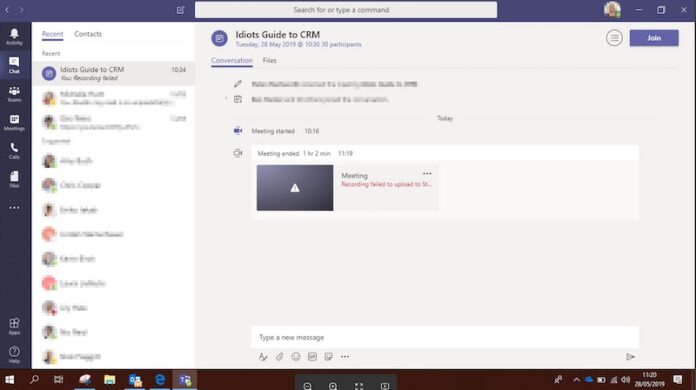Start a new chat with compose icon
Viewport: 696px width, 390px height.
pyautogui.click(x=180, y=10)
